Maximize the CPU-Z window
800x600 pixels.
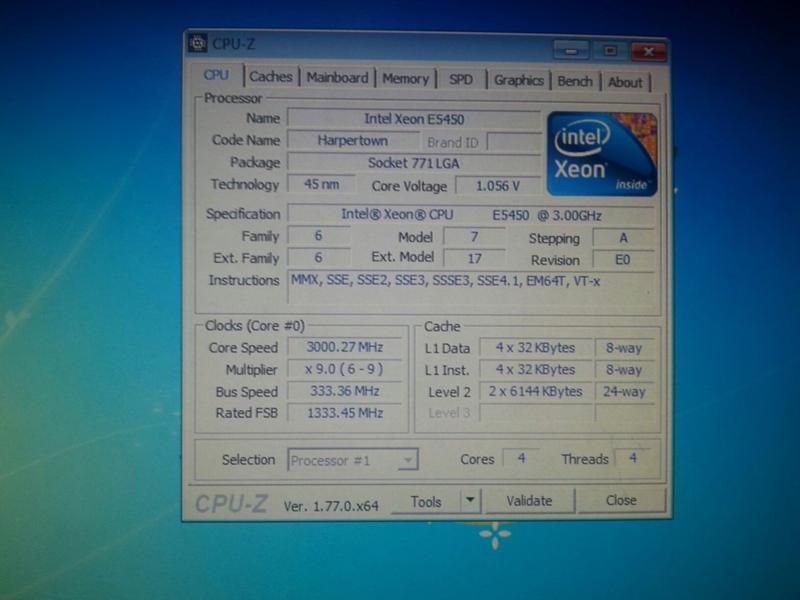pos(610,51)
